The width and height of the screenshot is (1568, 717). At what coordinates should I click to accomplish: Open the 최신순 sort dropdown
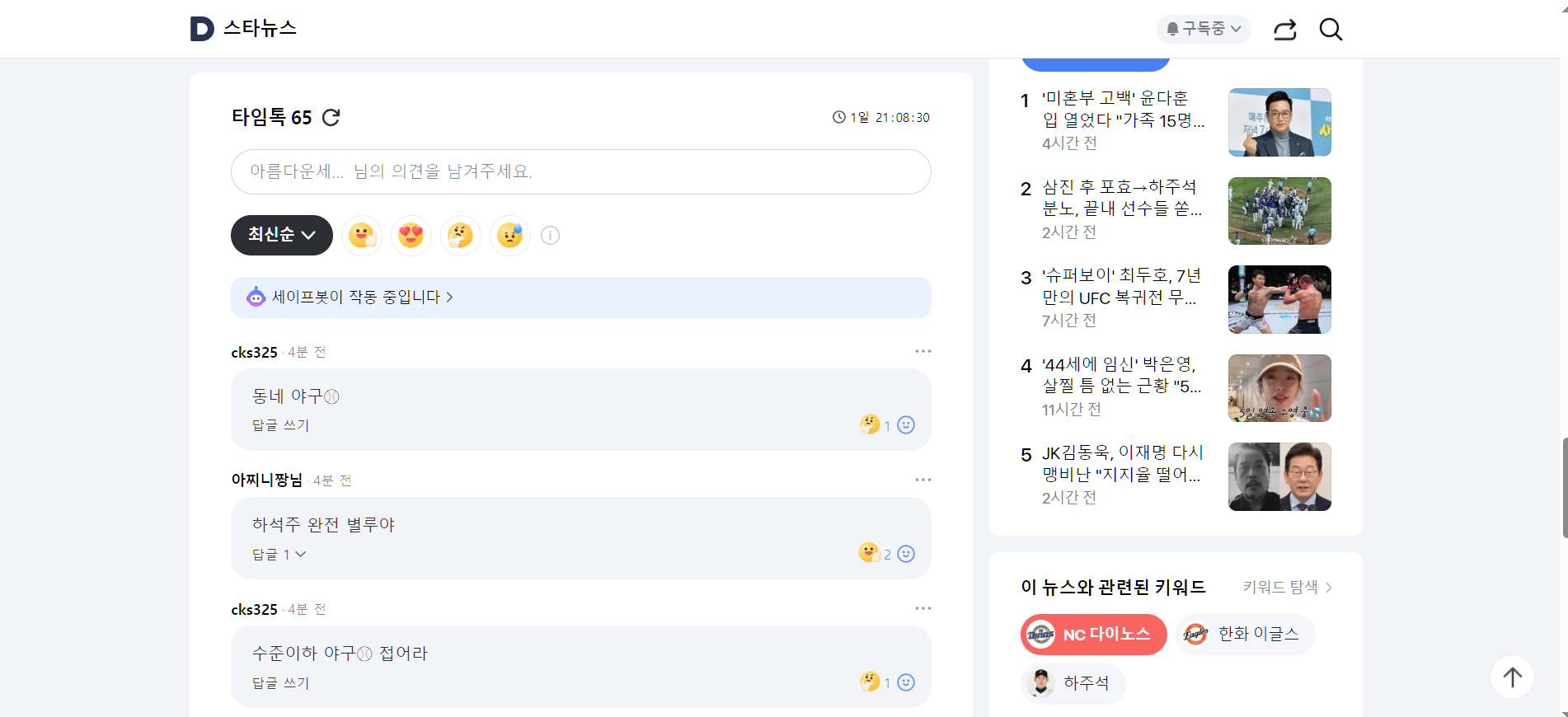tap(281, 236)
